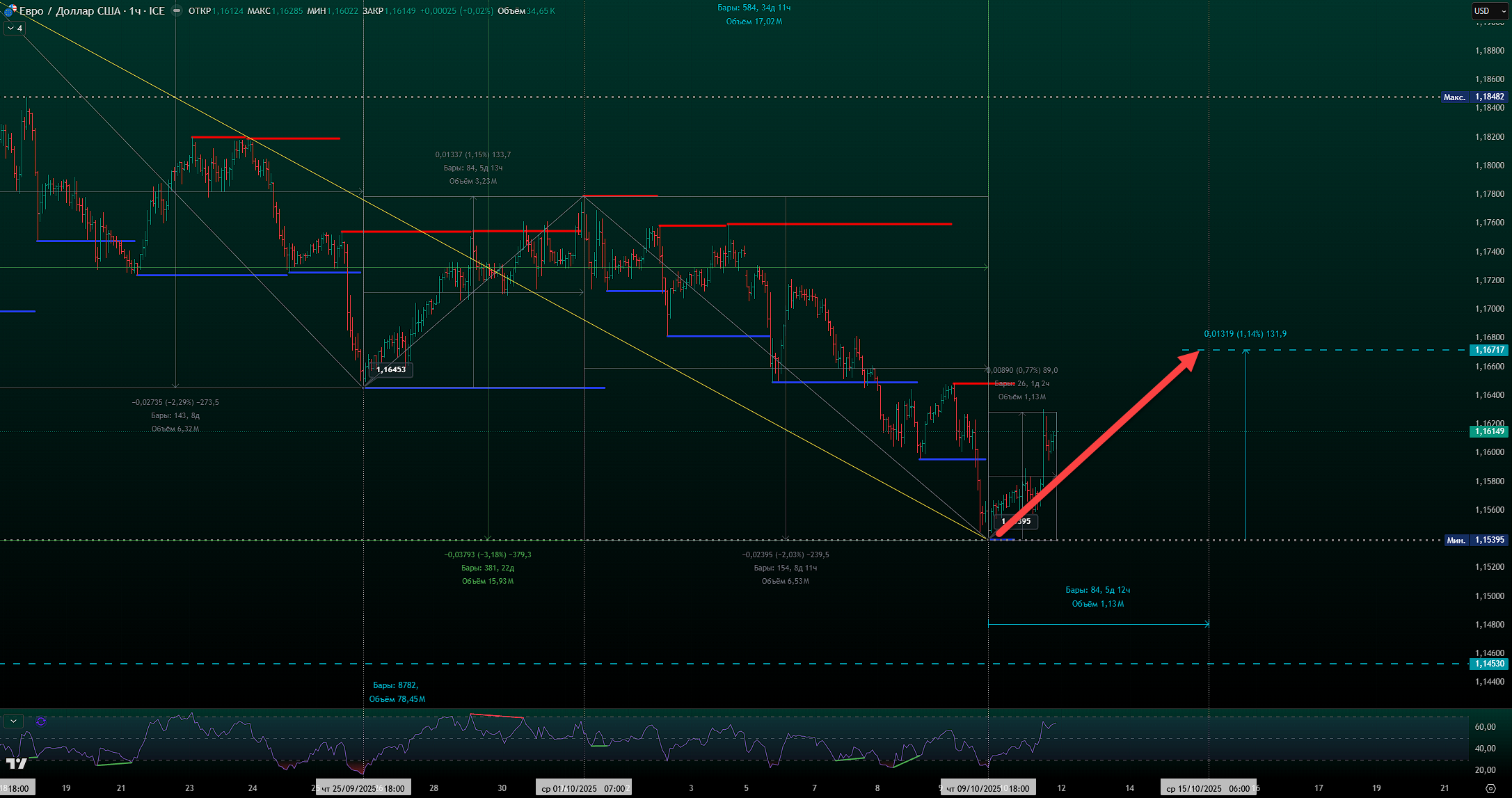Click the 1,14530 price level label
Viewport: 1512px width, 798px height.
pos(1489,664)
